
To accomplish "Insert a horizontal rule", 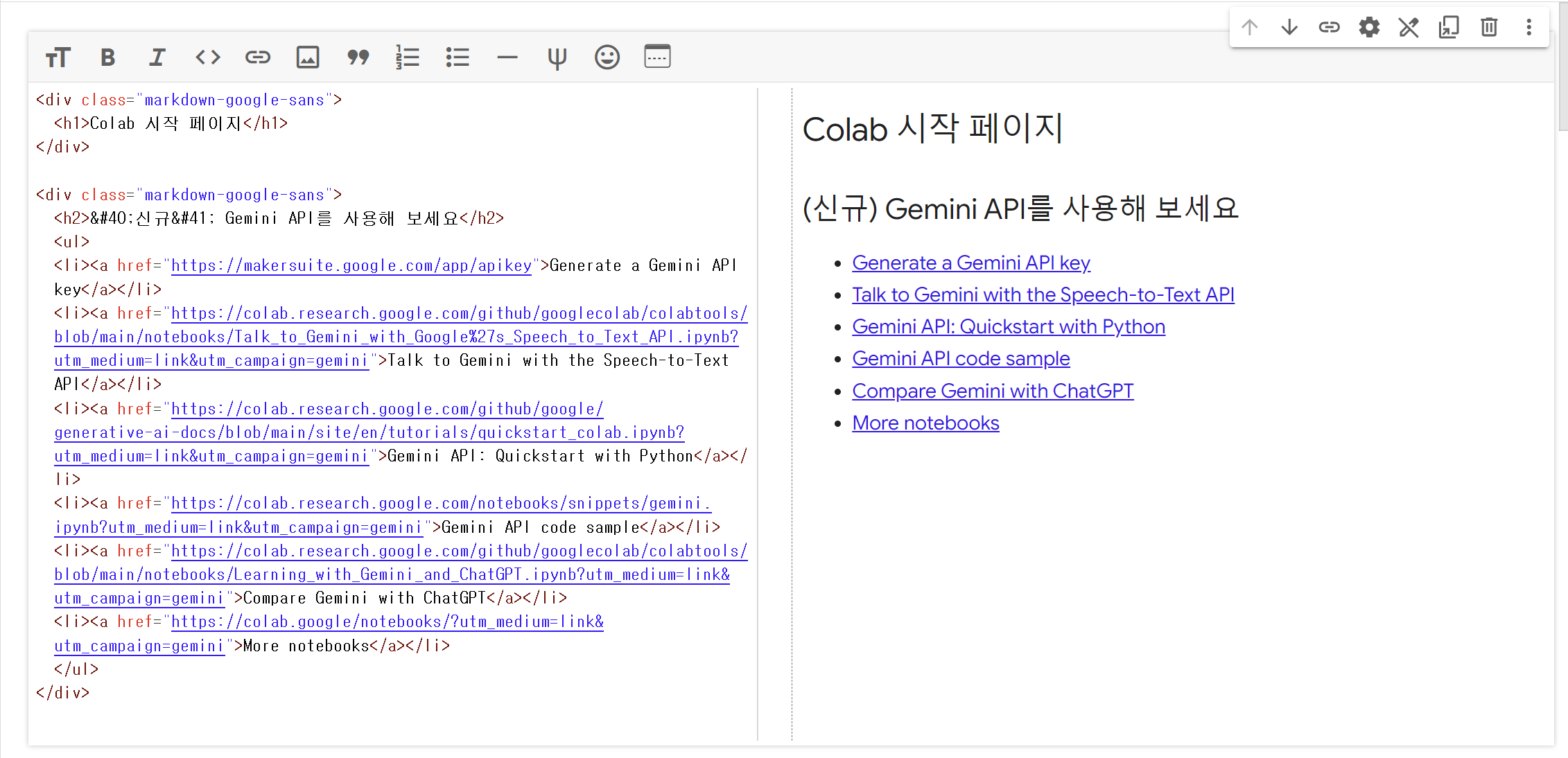I will (507, 57).
